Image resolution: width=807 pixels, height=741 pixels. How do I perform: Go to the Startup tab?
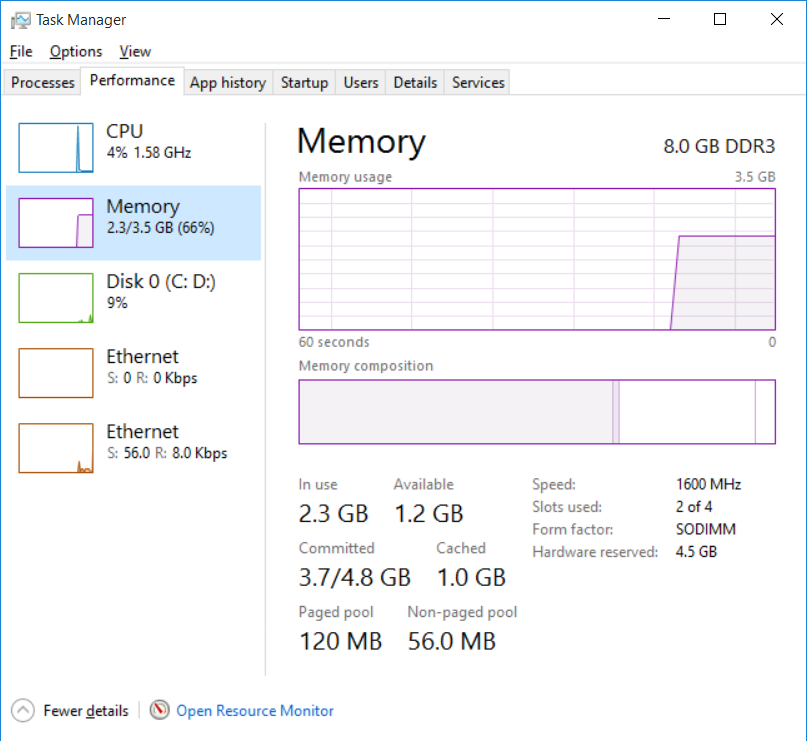[304, 83]
